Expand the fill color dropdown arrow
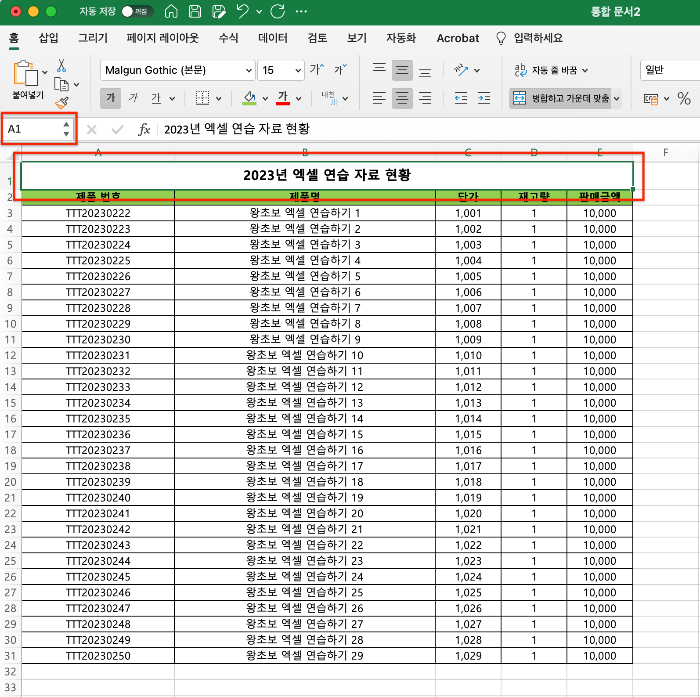 coord(265,99)
